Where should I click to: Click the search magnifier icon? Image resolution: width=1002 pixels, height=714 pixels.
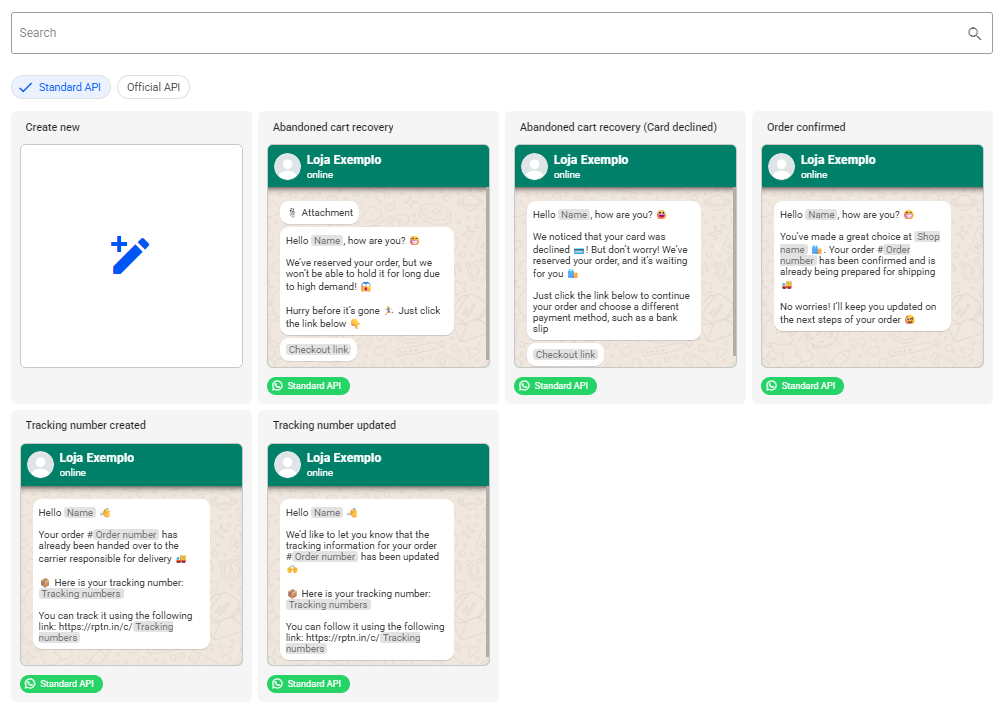974,33
